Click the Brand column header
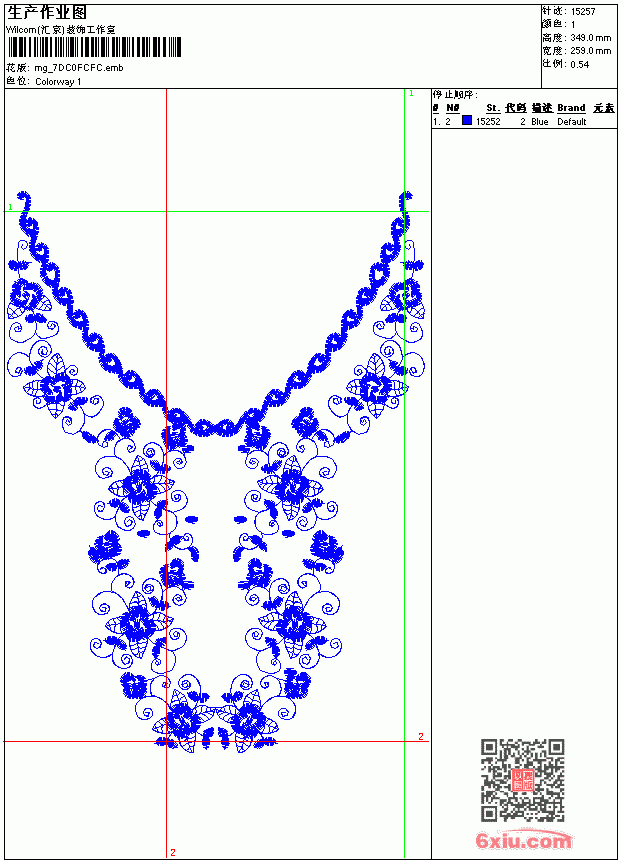The width and height of the screenshot is (620, 860). click(x=571, y=108)
